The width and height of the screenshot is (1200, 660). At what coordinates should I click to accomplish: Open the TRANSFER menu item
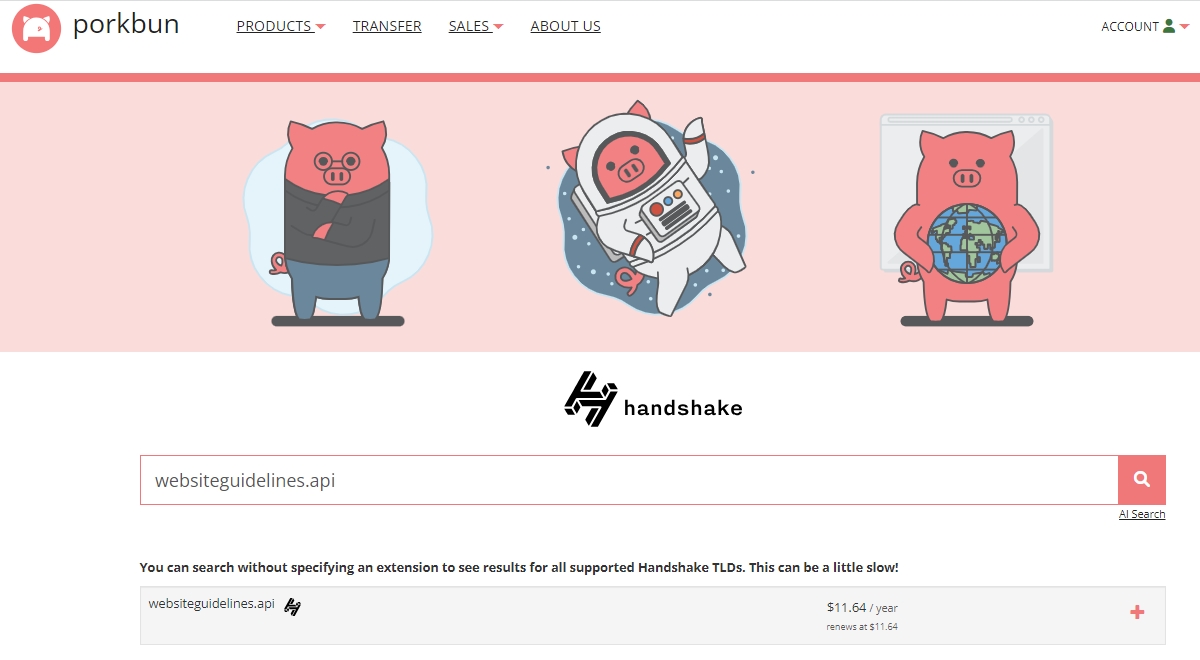pos(387,27)
